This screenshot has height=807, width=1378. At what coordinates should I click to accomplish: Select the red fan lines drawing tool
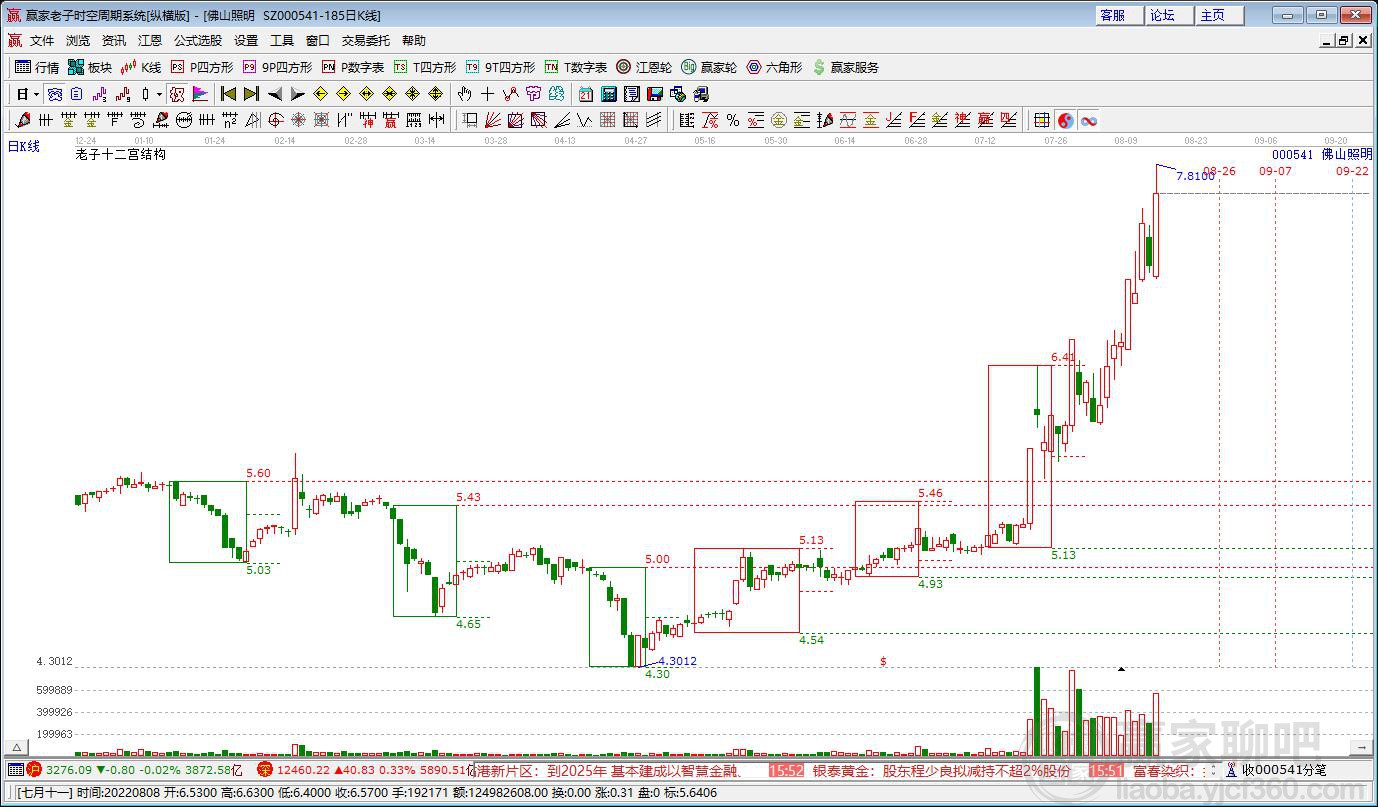[493, 120]
